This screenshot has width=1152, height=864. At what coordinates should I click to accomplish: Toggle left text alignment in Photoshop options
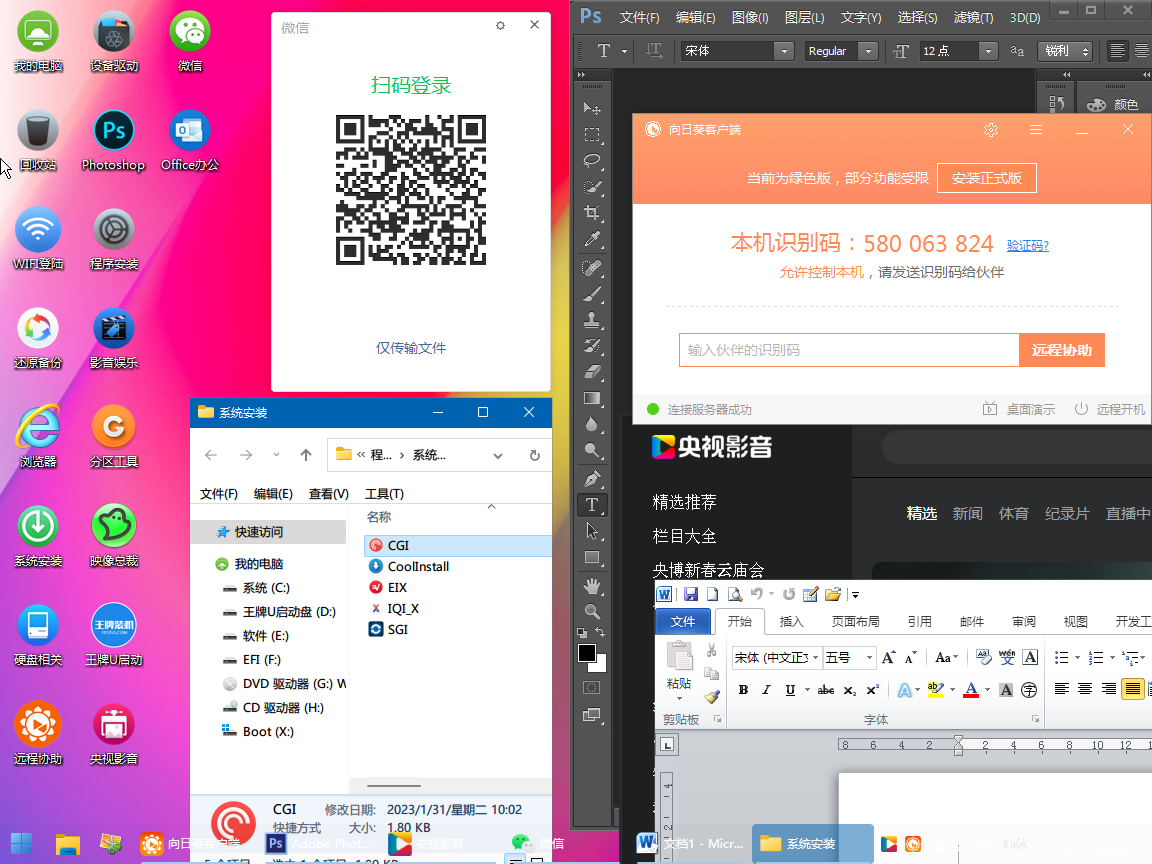pos(1117,51)
